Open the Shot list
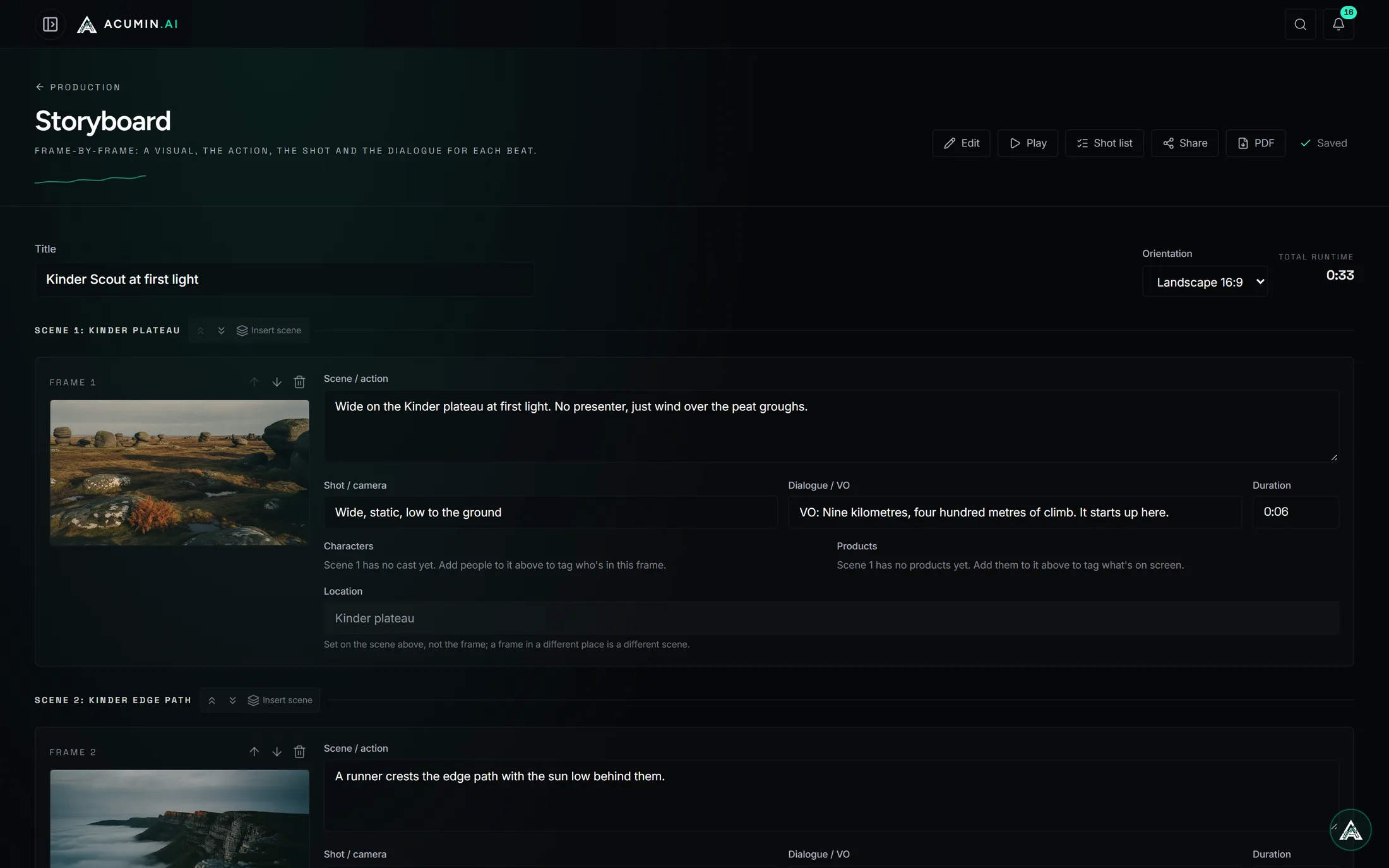This screenshot has width=1389, height=868. [1104, 143]
